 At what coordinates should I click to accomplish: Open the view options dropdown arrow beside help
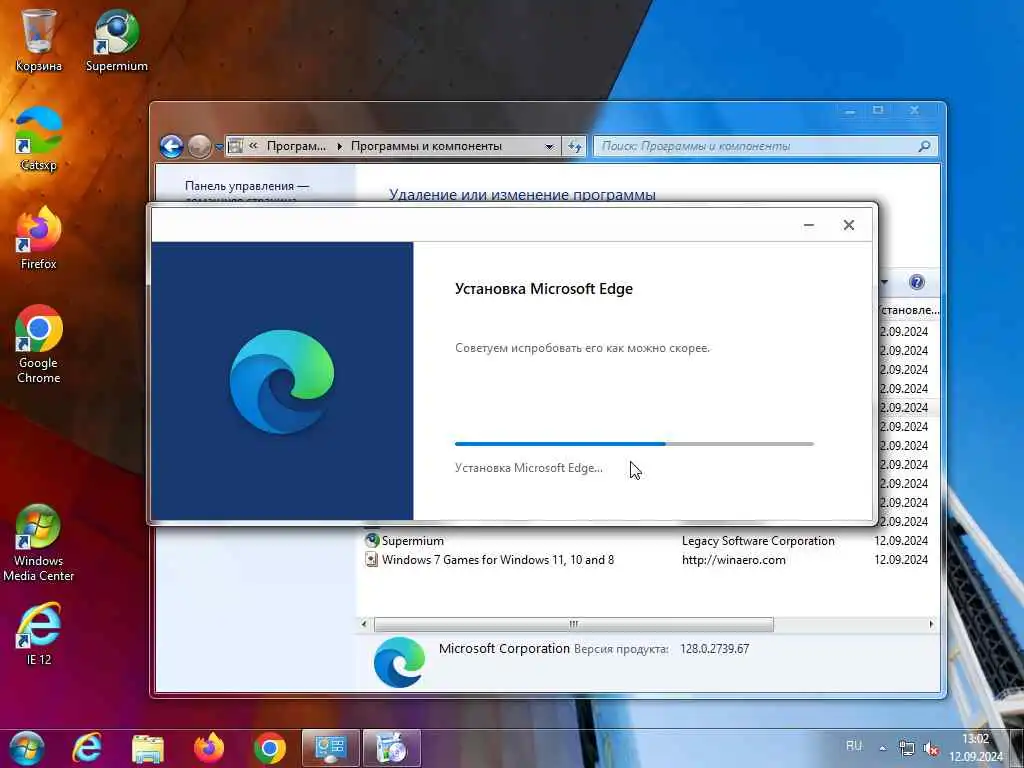(884, 283)
